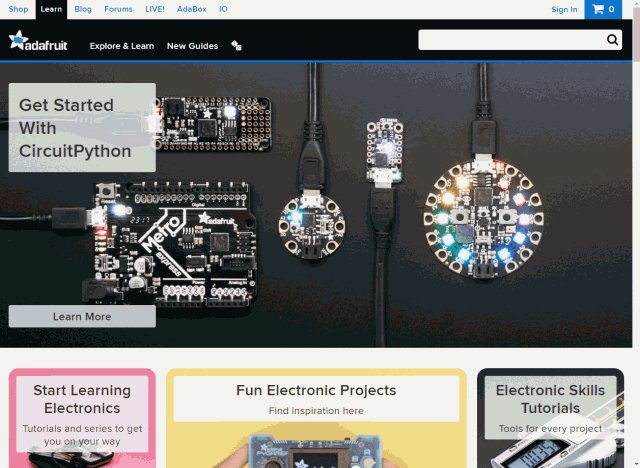
Task: Open the LIVE! tab
Action: pyautogui.click(x=155, y=9)
